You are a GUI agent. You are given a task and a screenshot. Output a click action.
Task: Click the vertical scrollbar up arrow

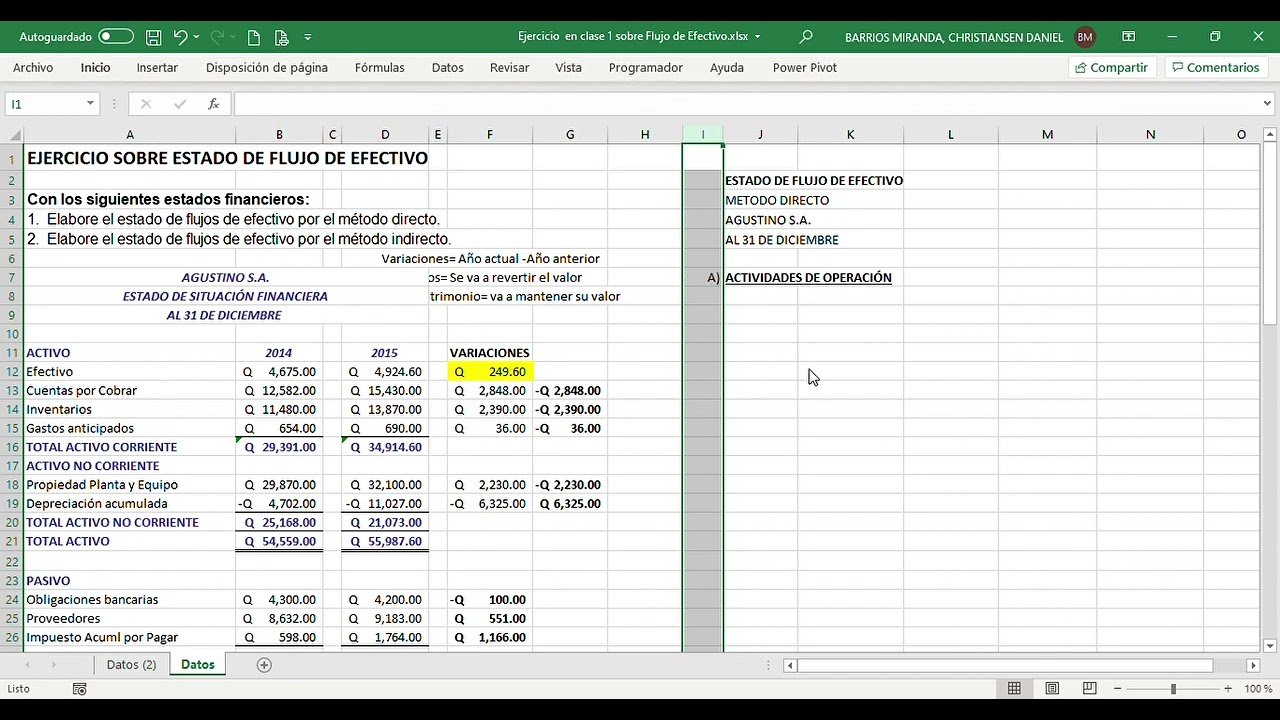pyautogui.click(x=1268, y=135)
